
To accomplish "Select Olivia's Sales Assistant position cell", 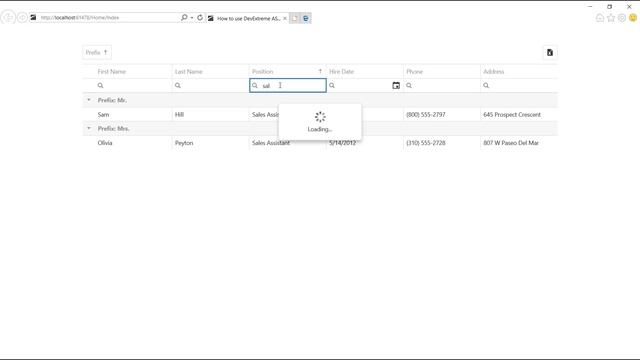I will point(271,143).
